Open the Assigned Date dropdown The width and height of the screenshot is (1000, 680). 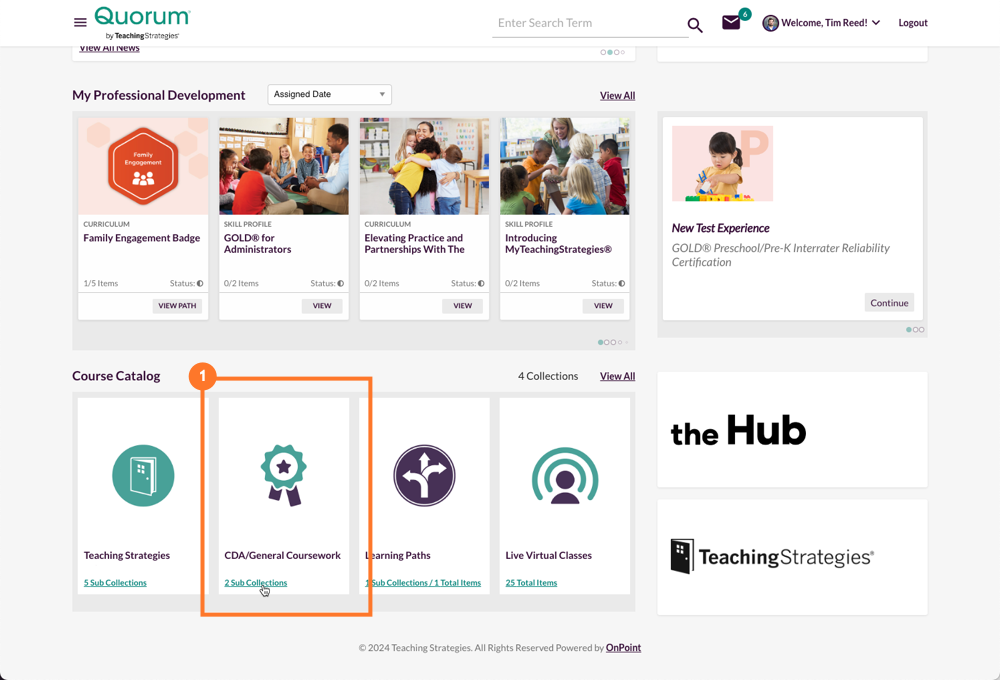(329, 94)
